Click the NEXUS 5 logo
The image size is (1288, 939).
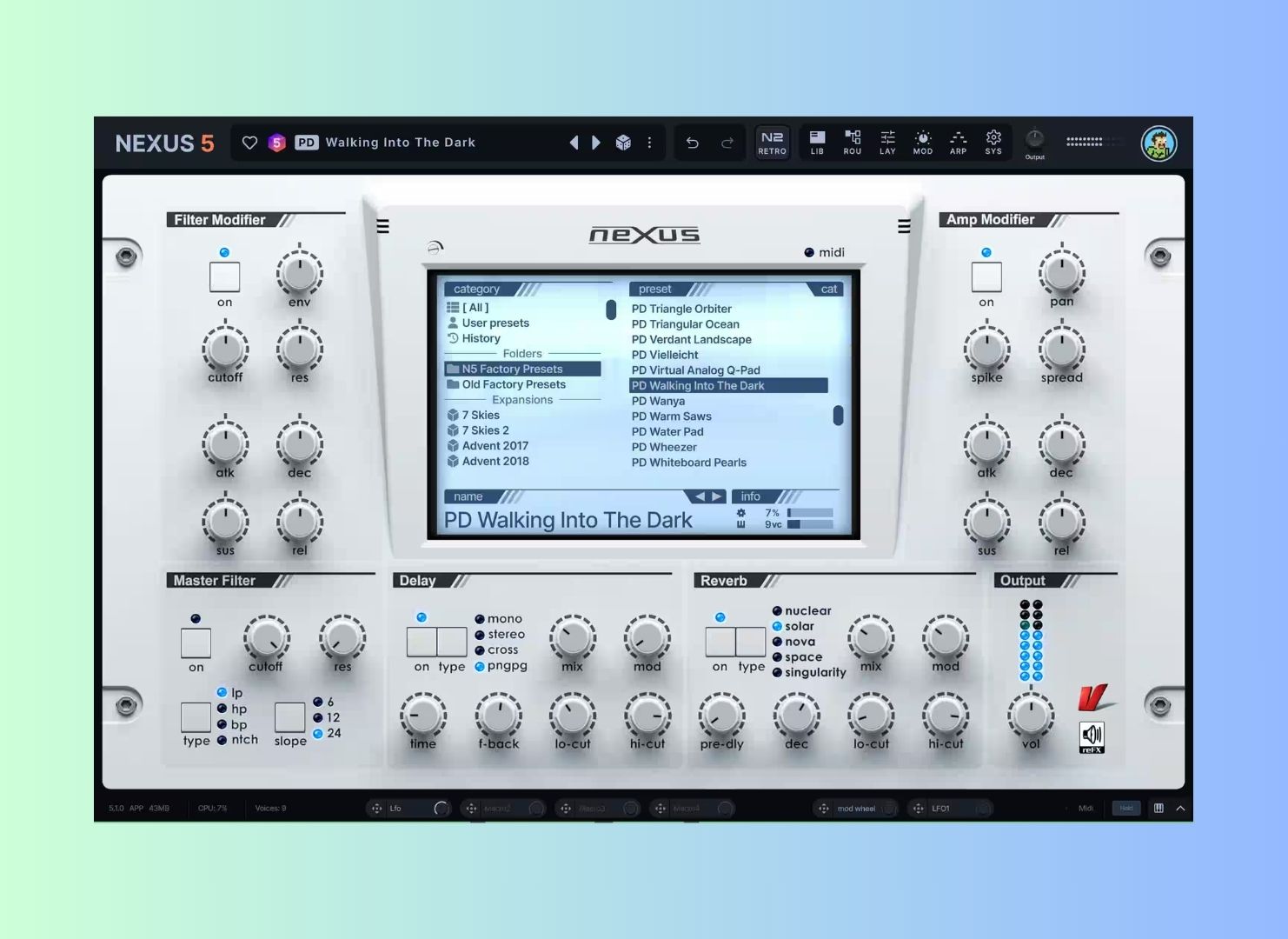click(164, 143)
